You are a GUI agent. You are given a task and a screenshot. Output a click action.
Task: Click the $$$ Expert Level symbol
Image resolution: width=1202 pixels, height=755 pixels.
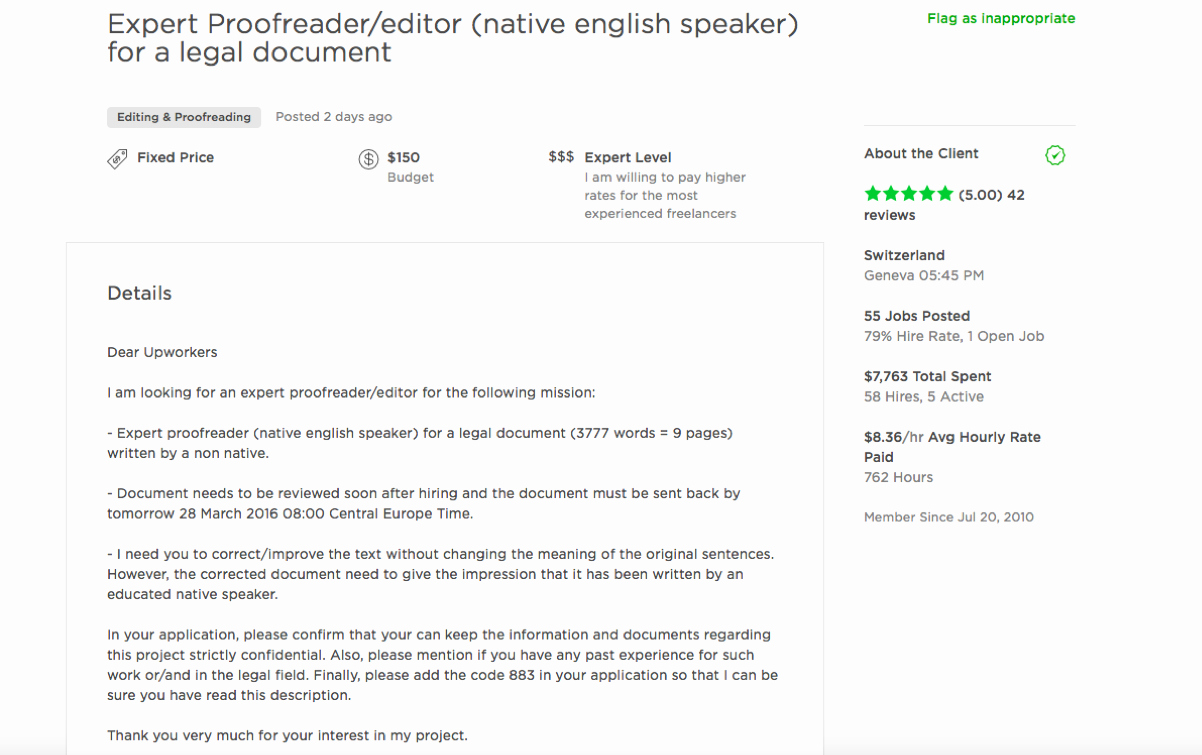tap(561, 157)
